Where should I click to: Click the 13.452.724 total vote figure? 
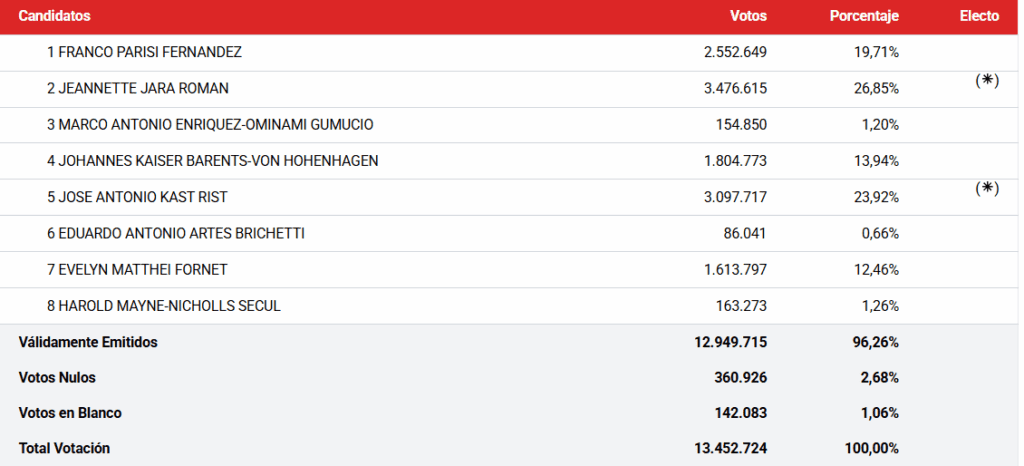coord(730,448)
